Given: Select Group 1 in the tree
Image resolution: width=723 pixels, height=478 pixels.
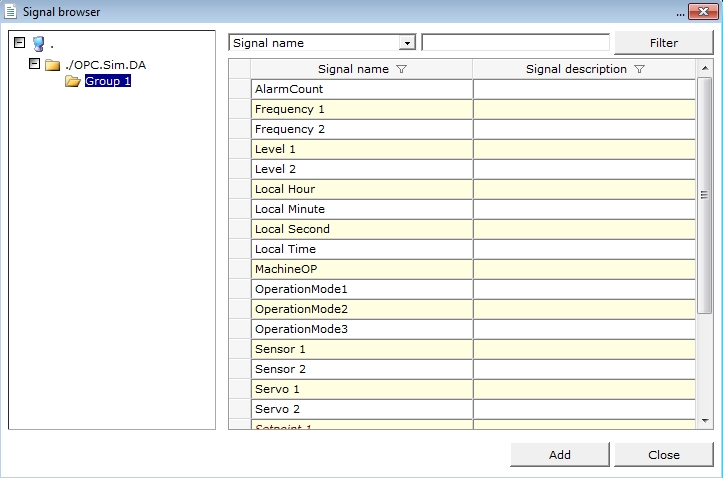Looking at the screenshot, I should click(x=107, y=81).
